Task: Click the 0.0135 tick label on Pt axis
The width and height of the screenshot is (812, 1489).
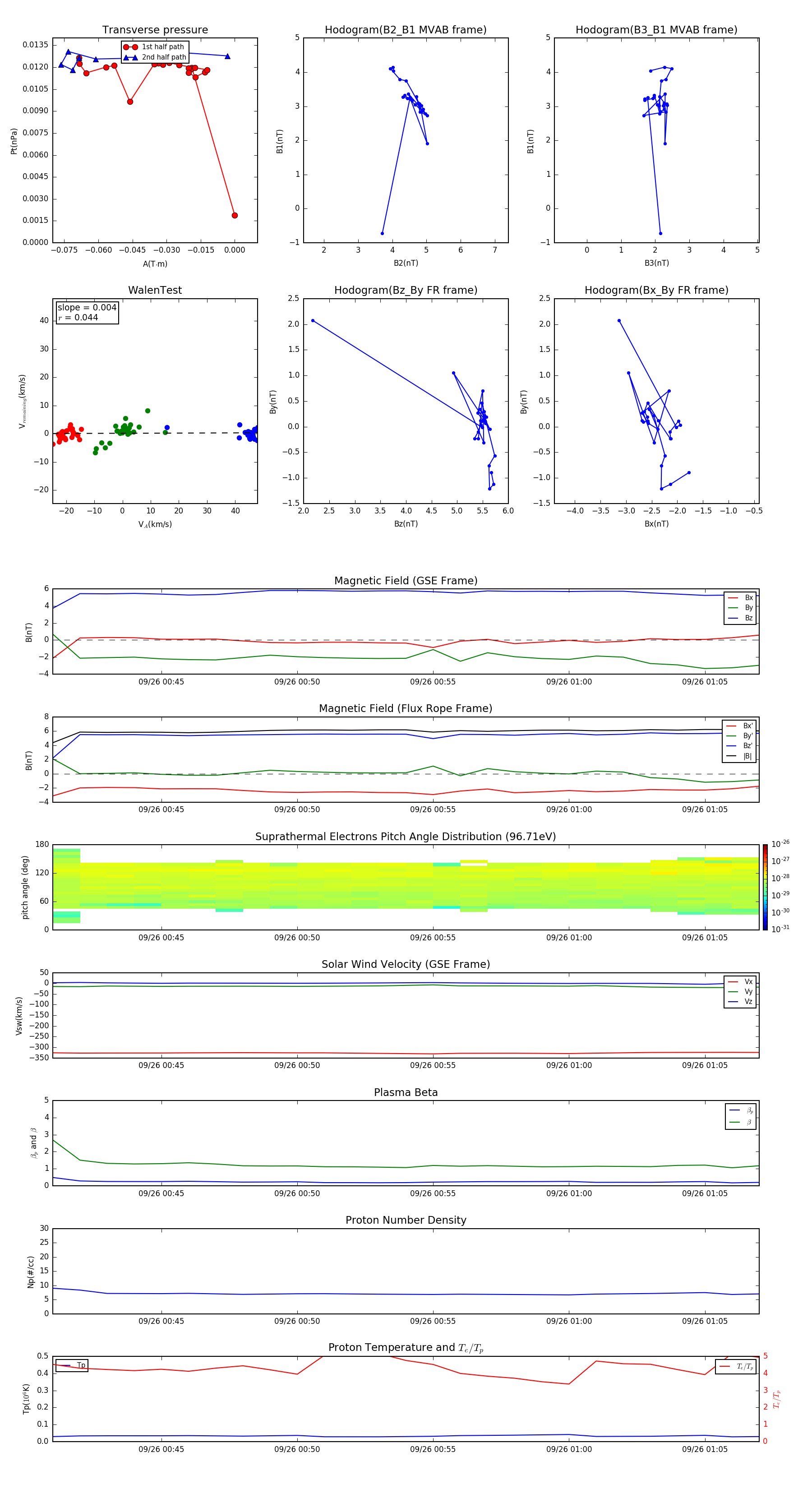Action: point(35,45)
